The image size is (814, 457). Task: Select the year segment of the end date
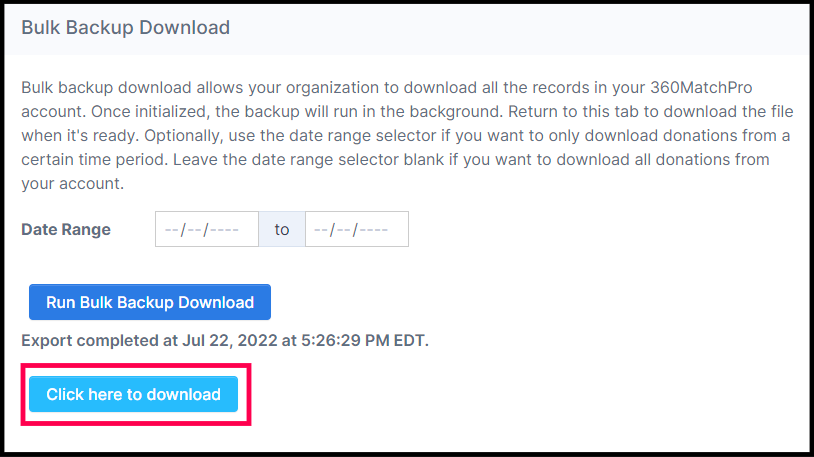point(374,230)
